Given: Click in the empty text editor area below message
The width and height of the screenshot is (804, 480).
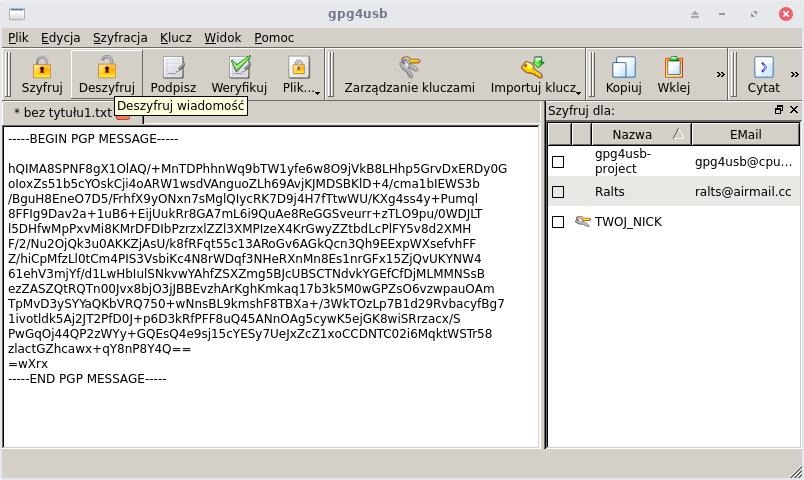Looking at the screenshot, I should click(271, 415).
